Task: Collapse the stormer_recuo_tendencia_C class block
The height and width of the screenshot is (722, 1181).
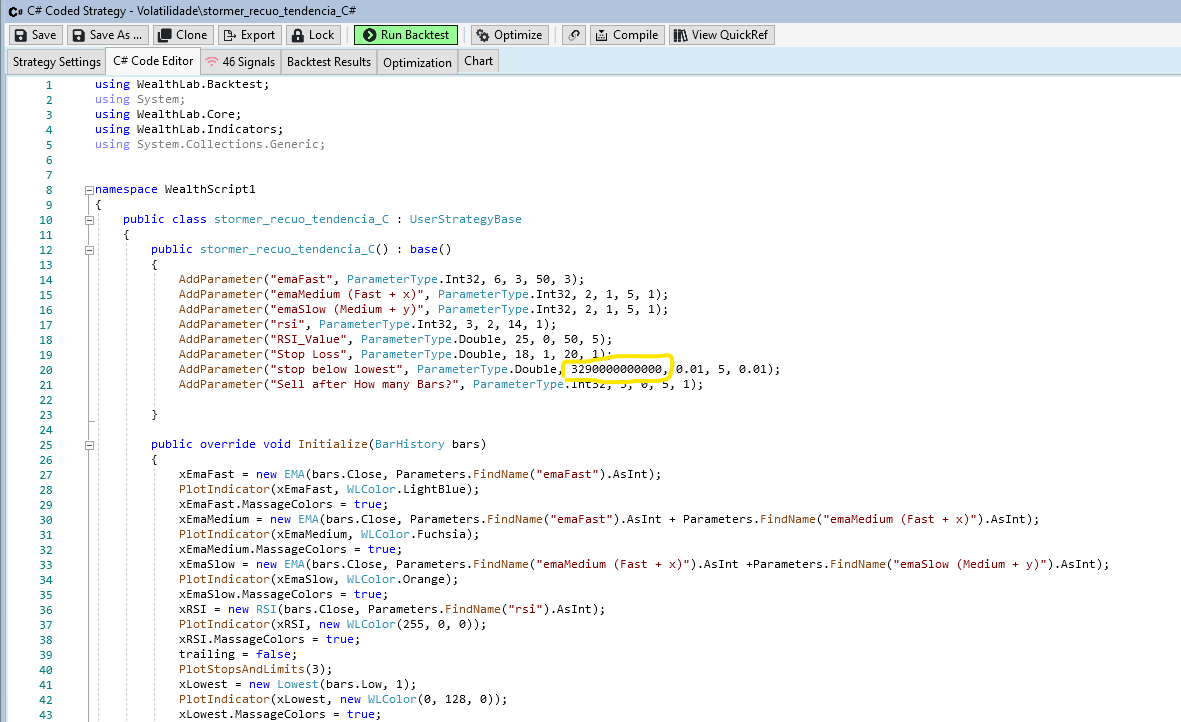Action: coord(89,219)
